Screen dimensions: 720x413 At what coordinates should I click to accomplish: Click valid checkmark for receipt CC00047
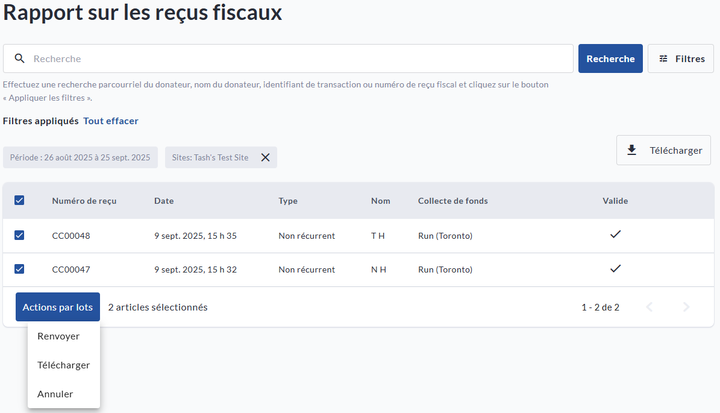pyautogui.click(x=615, y=269)
